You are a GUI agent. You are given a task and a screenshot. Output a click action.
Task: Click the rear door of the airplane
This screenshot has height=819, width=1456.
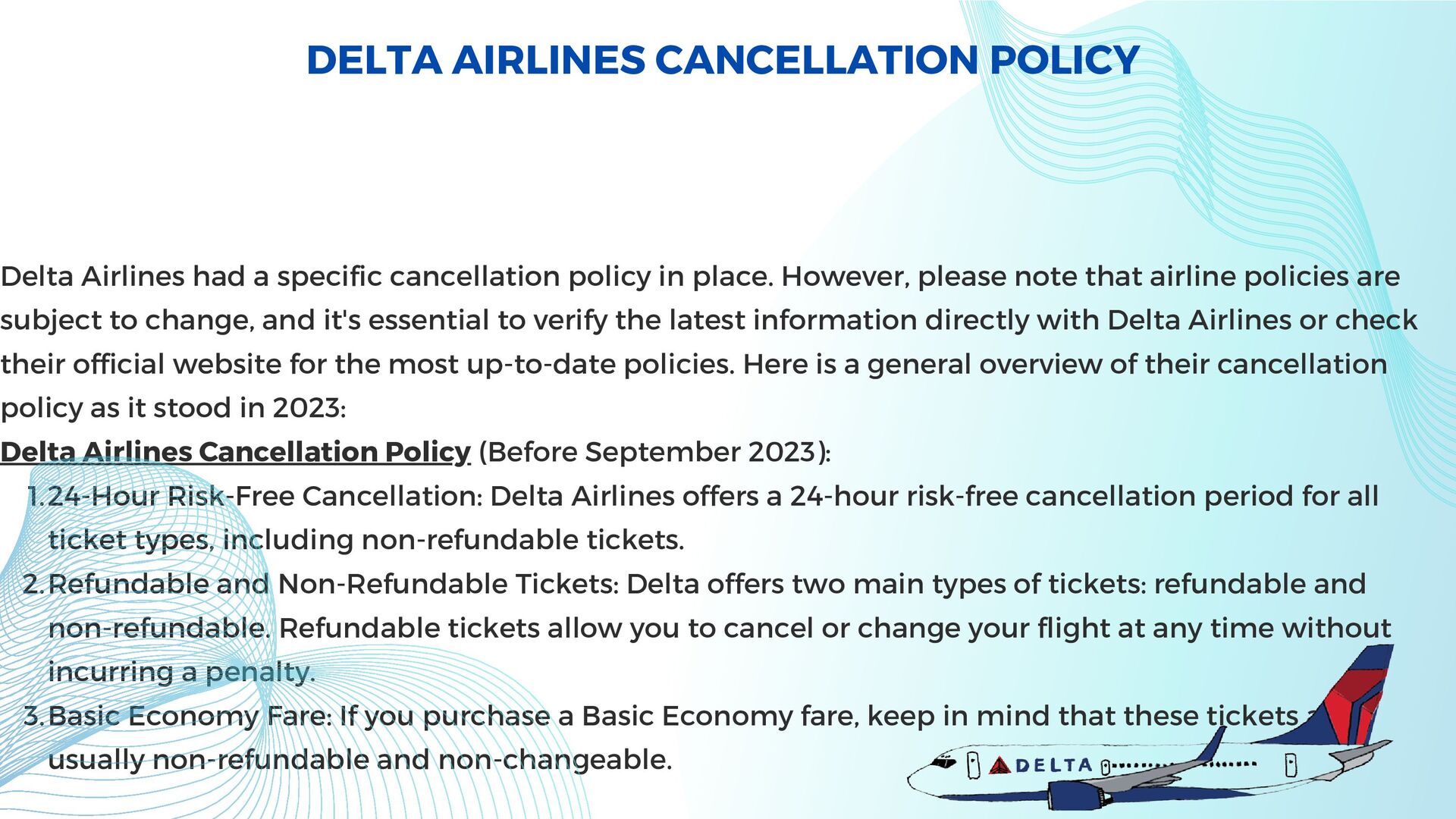pos(1291,765)
